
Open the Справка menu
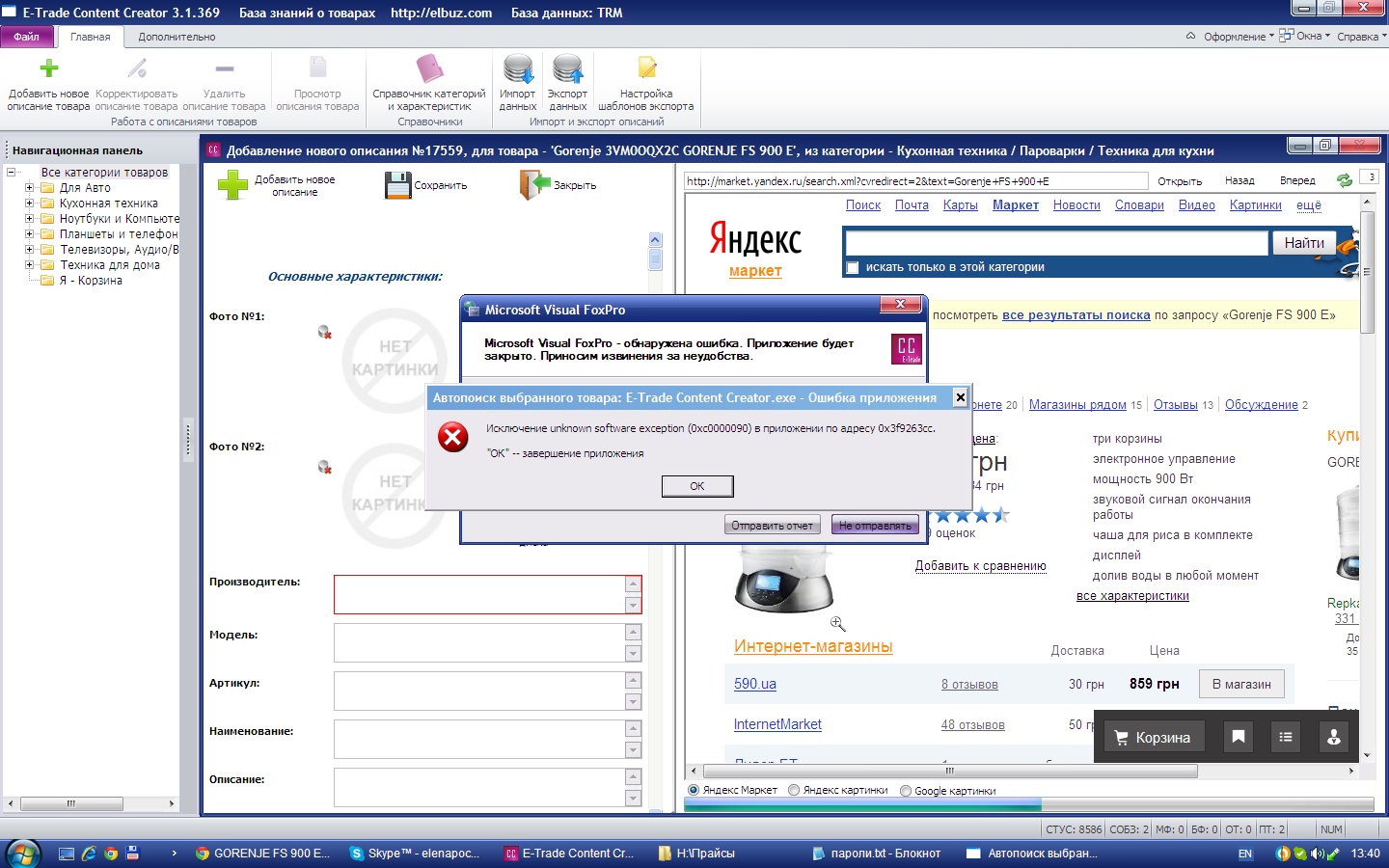tap(1362, 37)
